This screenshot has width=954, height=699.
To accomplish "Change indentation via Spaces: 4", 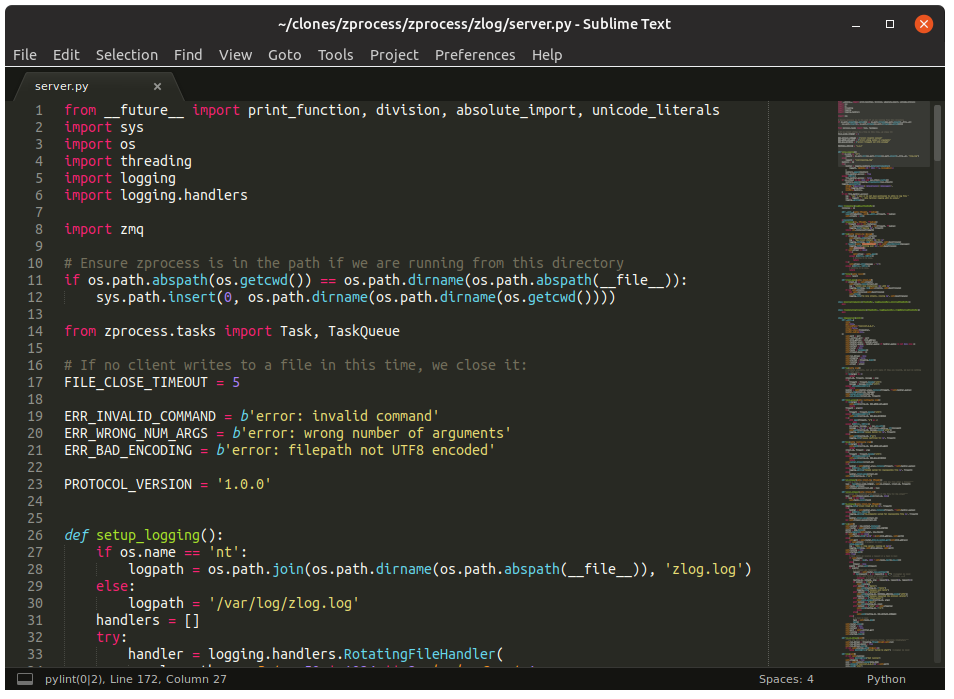I will click(785, 679).
